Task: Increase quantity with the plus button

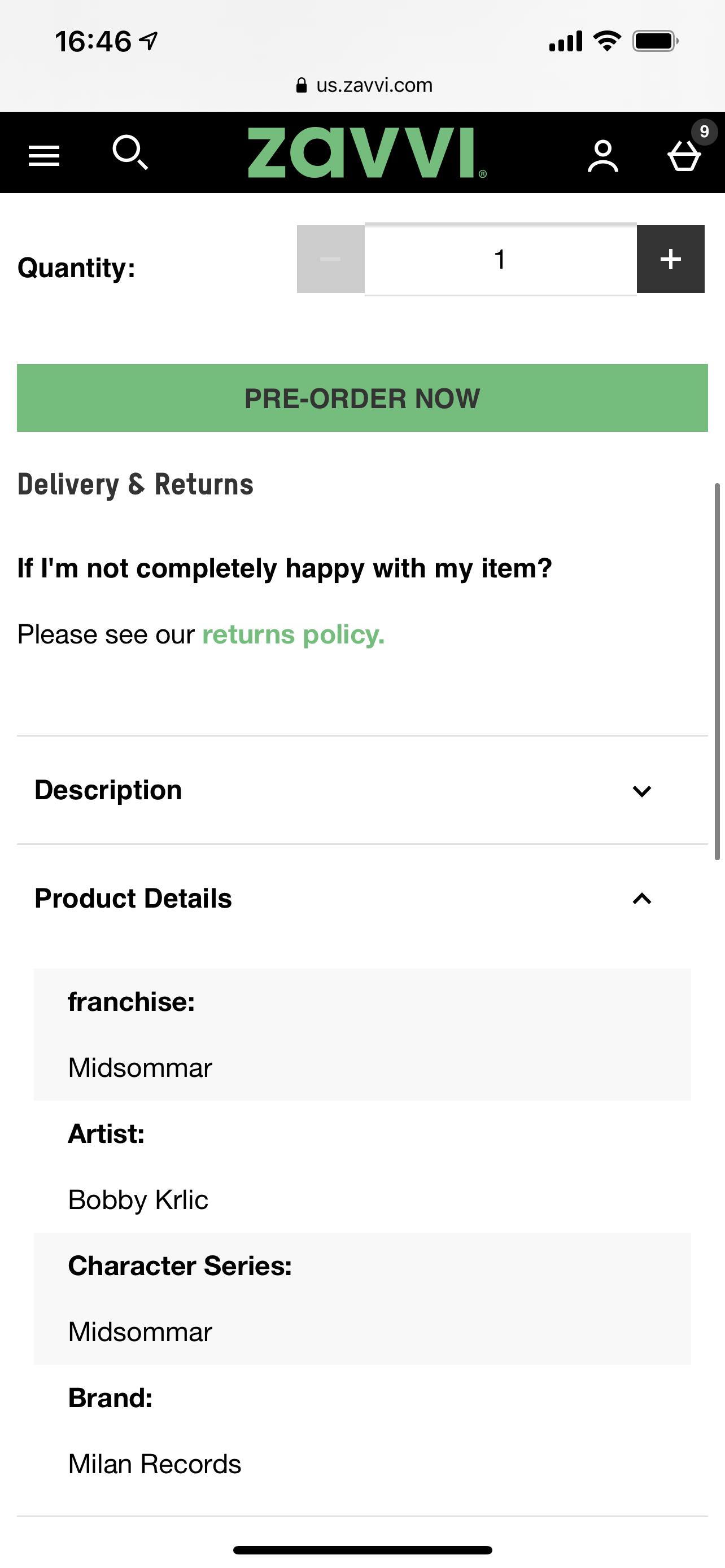Action: pyautogui.click(x=670, y=259)
